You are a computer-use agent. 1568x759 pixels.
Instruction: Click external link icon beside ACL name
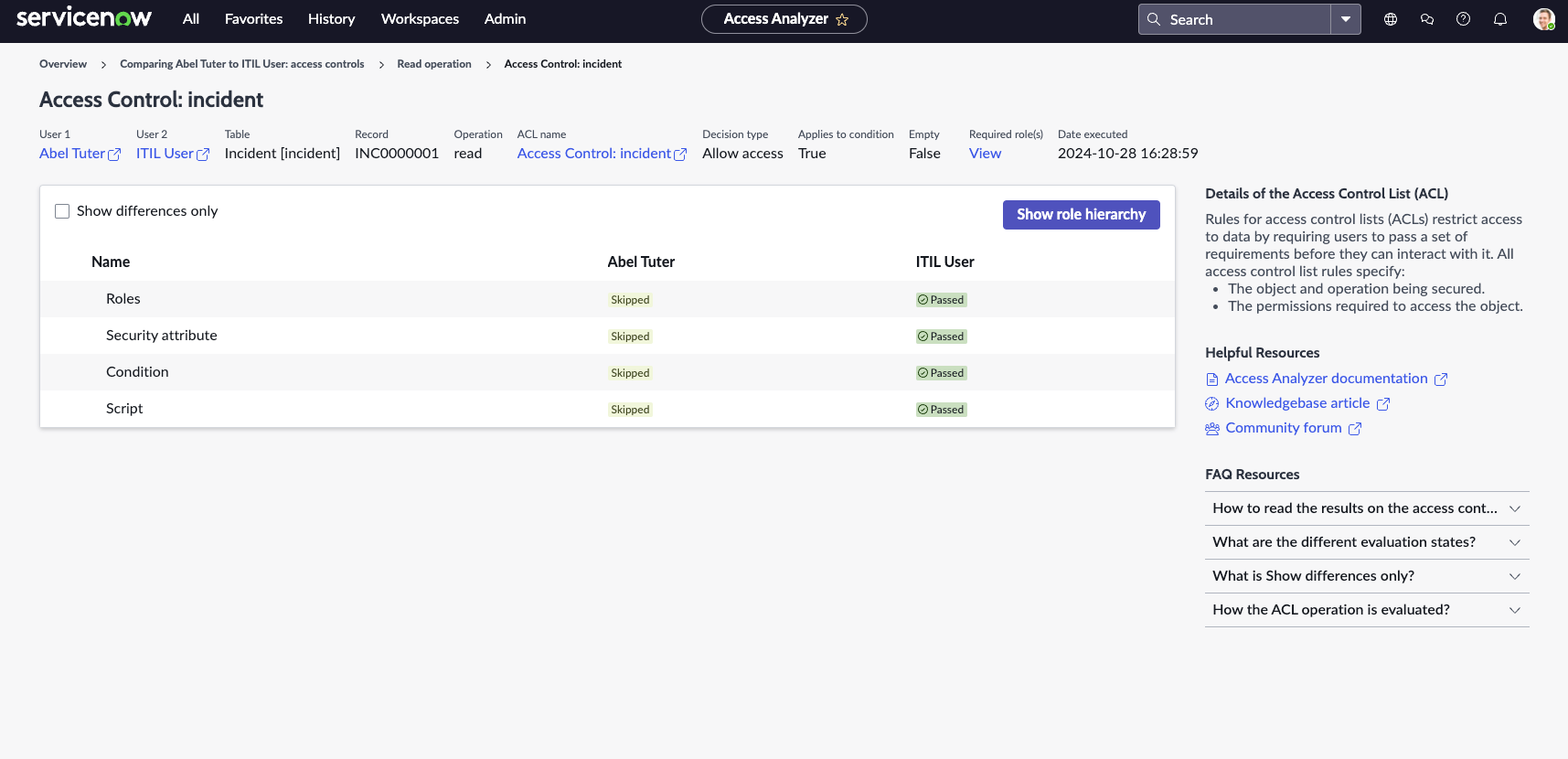680,155
